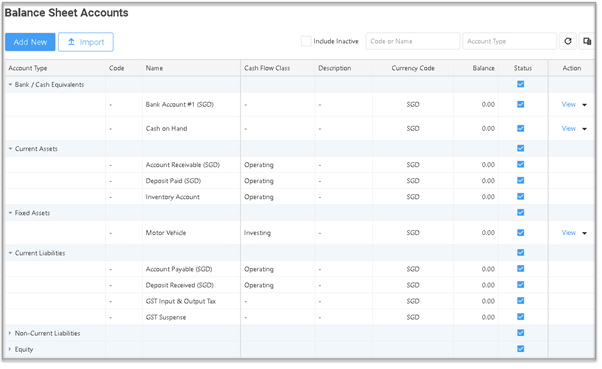Toggle status checkbox for GST Suspense
This screenshot has height=369, width=602.
[521, 317]
